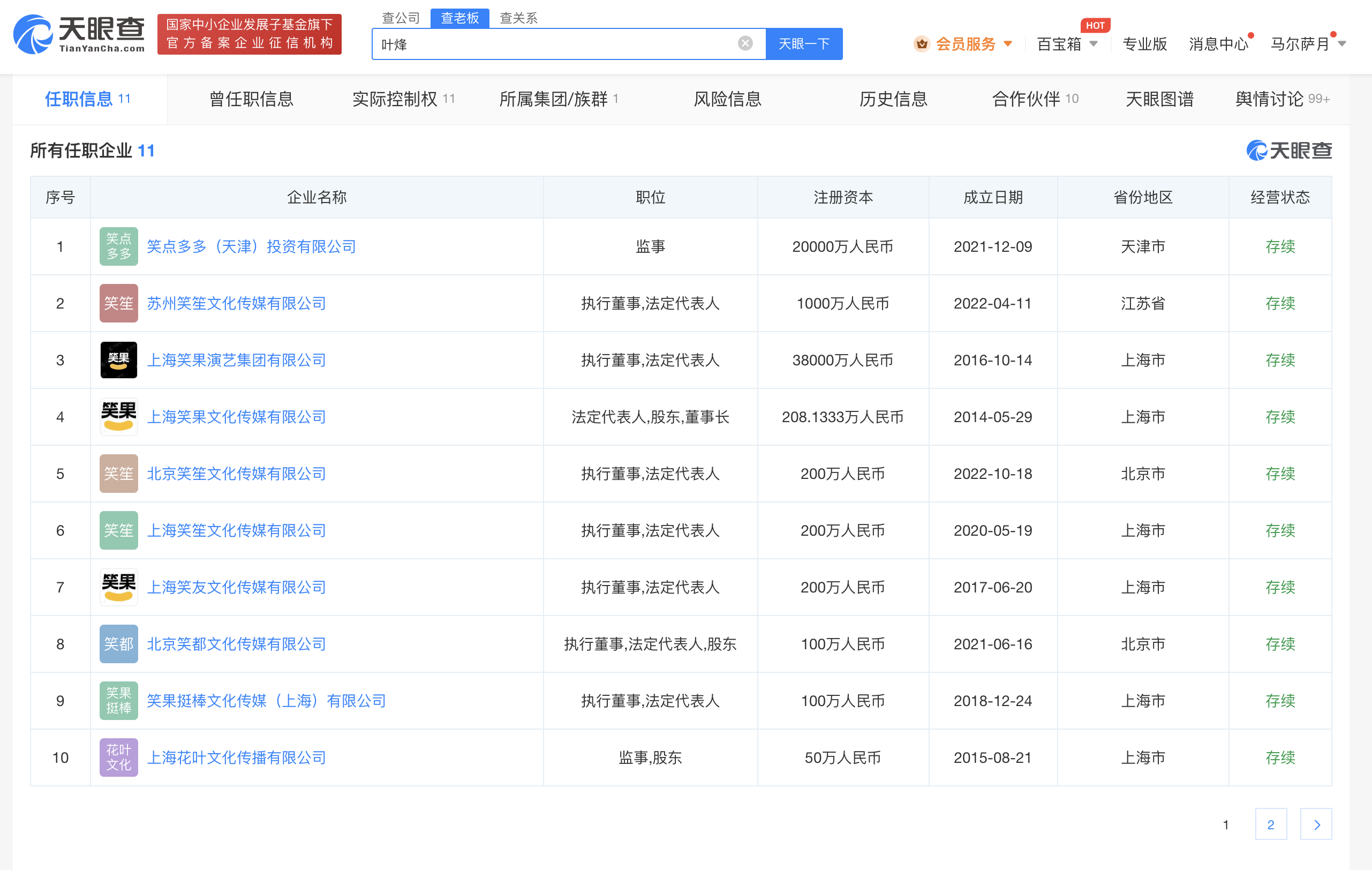1372x870 pixels.
Task: Click the 笑果挺棒 company avatar icon
Action: click(x=118, y=701)
